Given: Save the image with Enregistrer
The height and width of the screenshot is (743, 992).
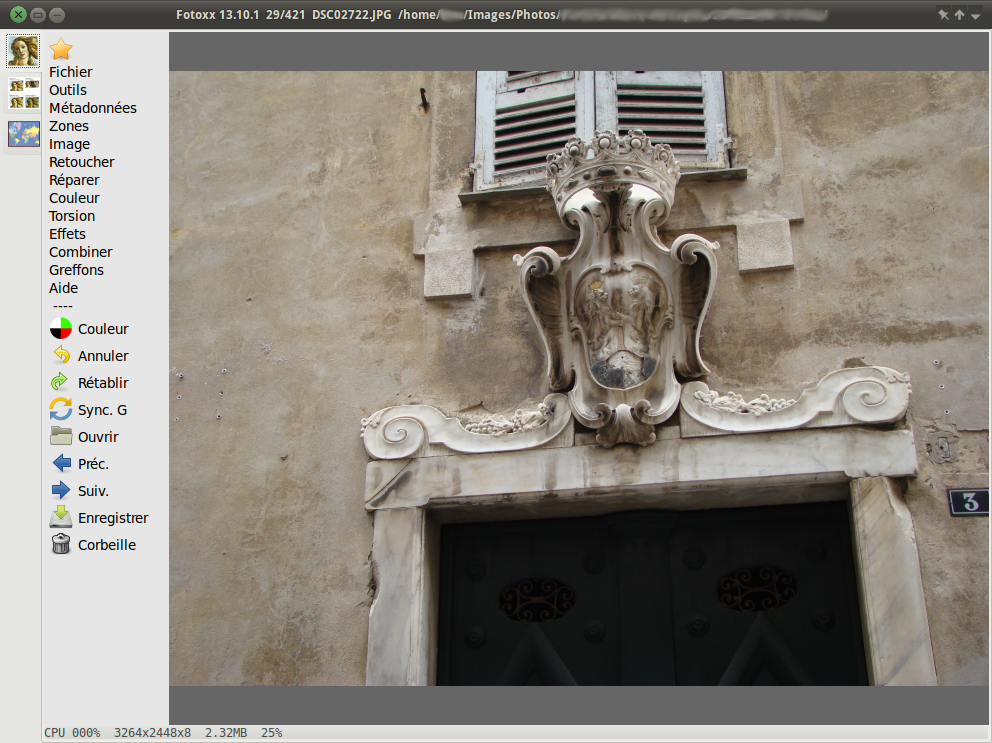Looking at the screenshot, I should point(61,518).
